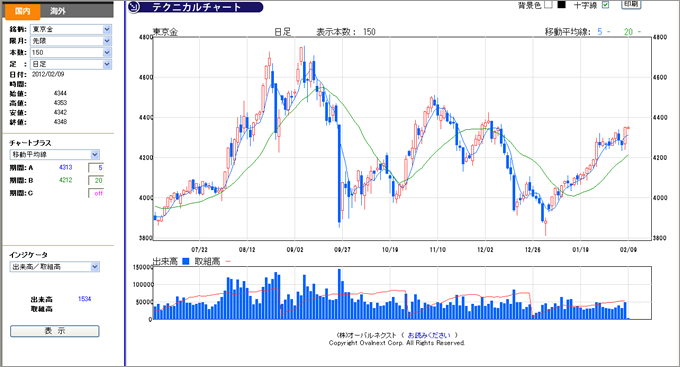Select the black background color swatch
Viewport: 680px width, 367px height.
point(562,5)
